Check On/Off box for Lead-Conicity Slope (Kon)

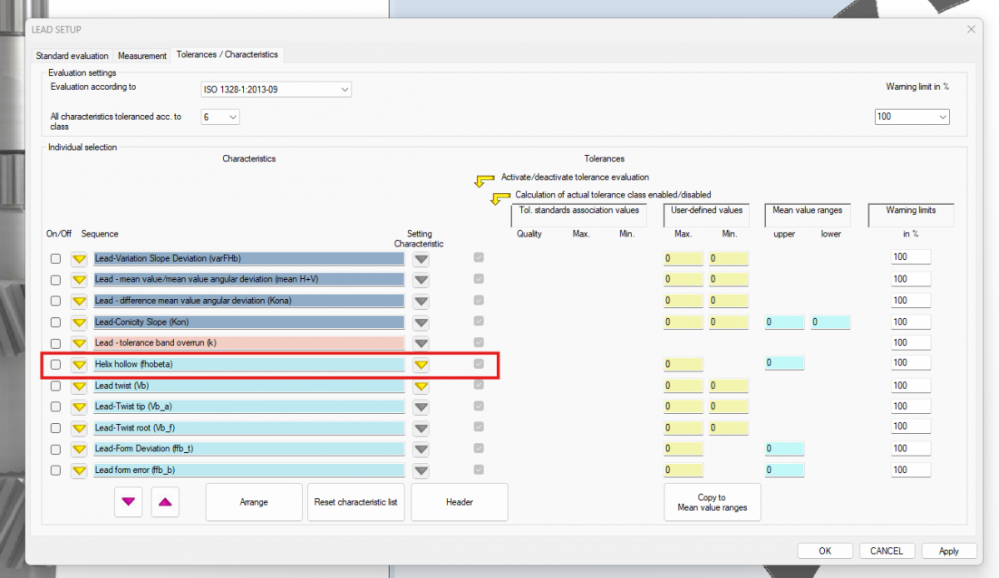tap(56, 322)
